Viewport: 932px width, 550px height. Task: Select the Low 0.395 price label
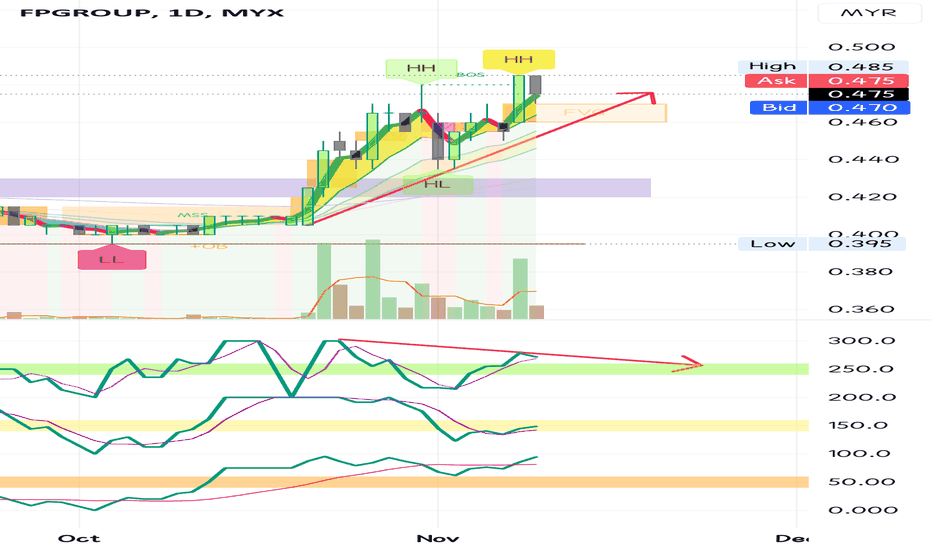(x=821, y=244)
